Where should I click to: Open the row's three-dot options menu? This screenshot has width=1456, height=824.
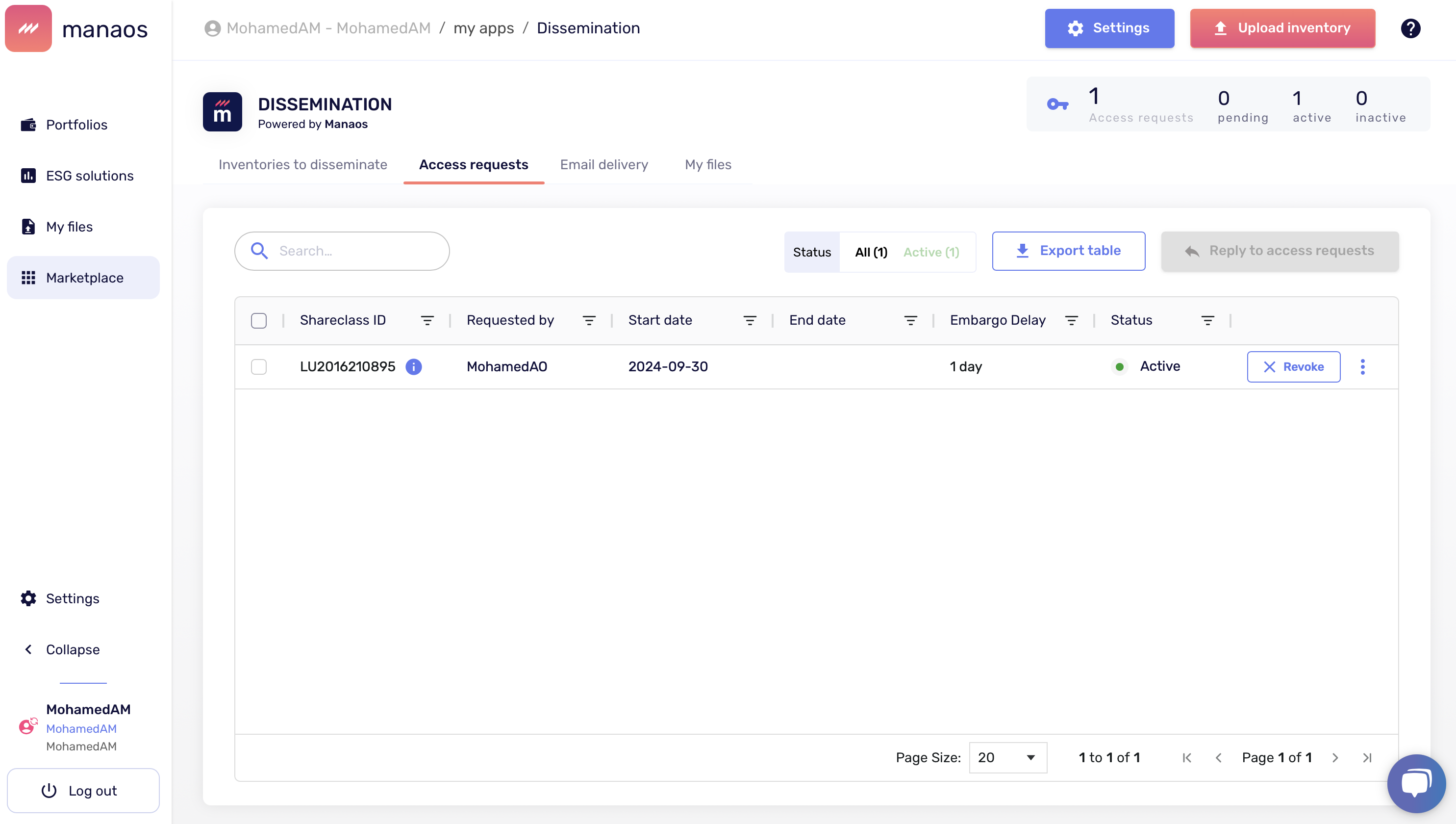coord(1362,367)
